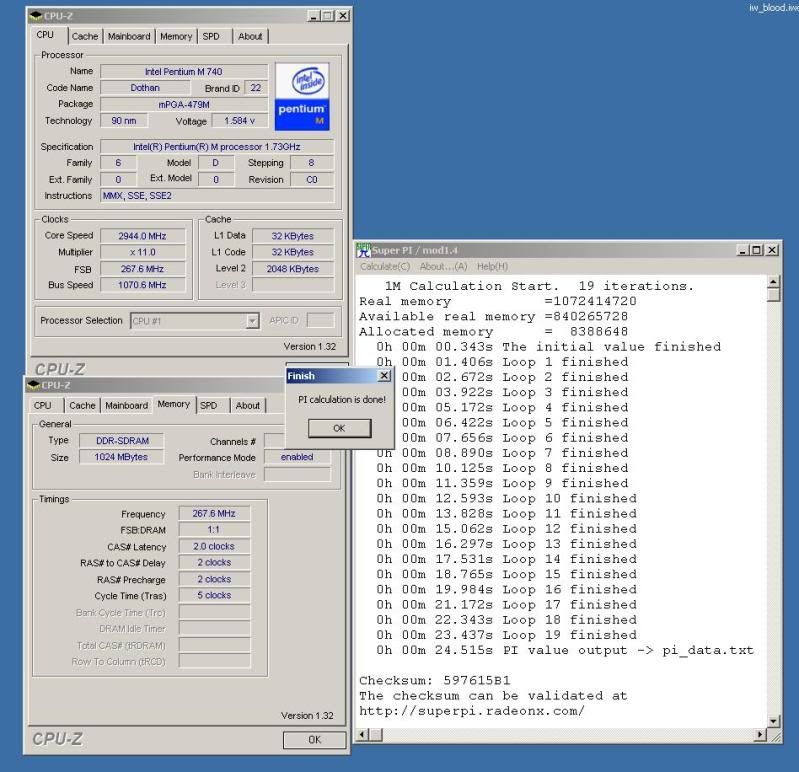Viewport: 799px width, 772px height.
Task: Open the Cache tab in lower CPU-Z window
Action: [x=82, y=405]
